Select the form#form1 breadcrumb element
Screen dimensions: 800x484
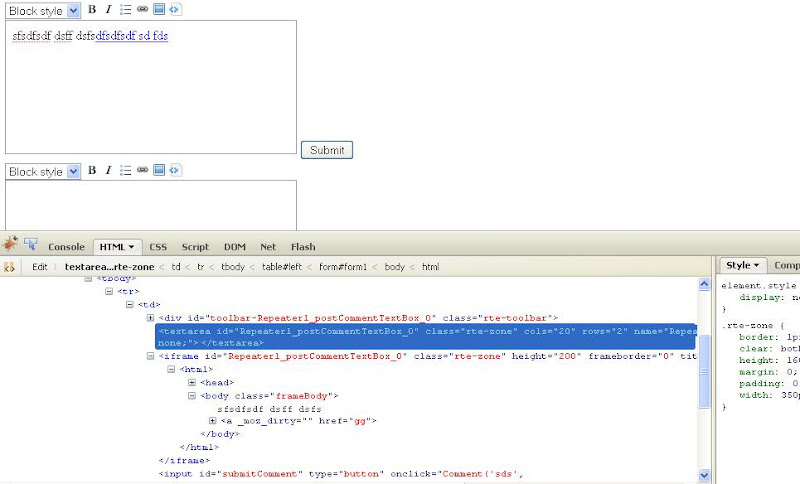click(x=343, y=267)
